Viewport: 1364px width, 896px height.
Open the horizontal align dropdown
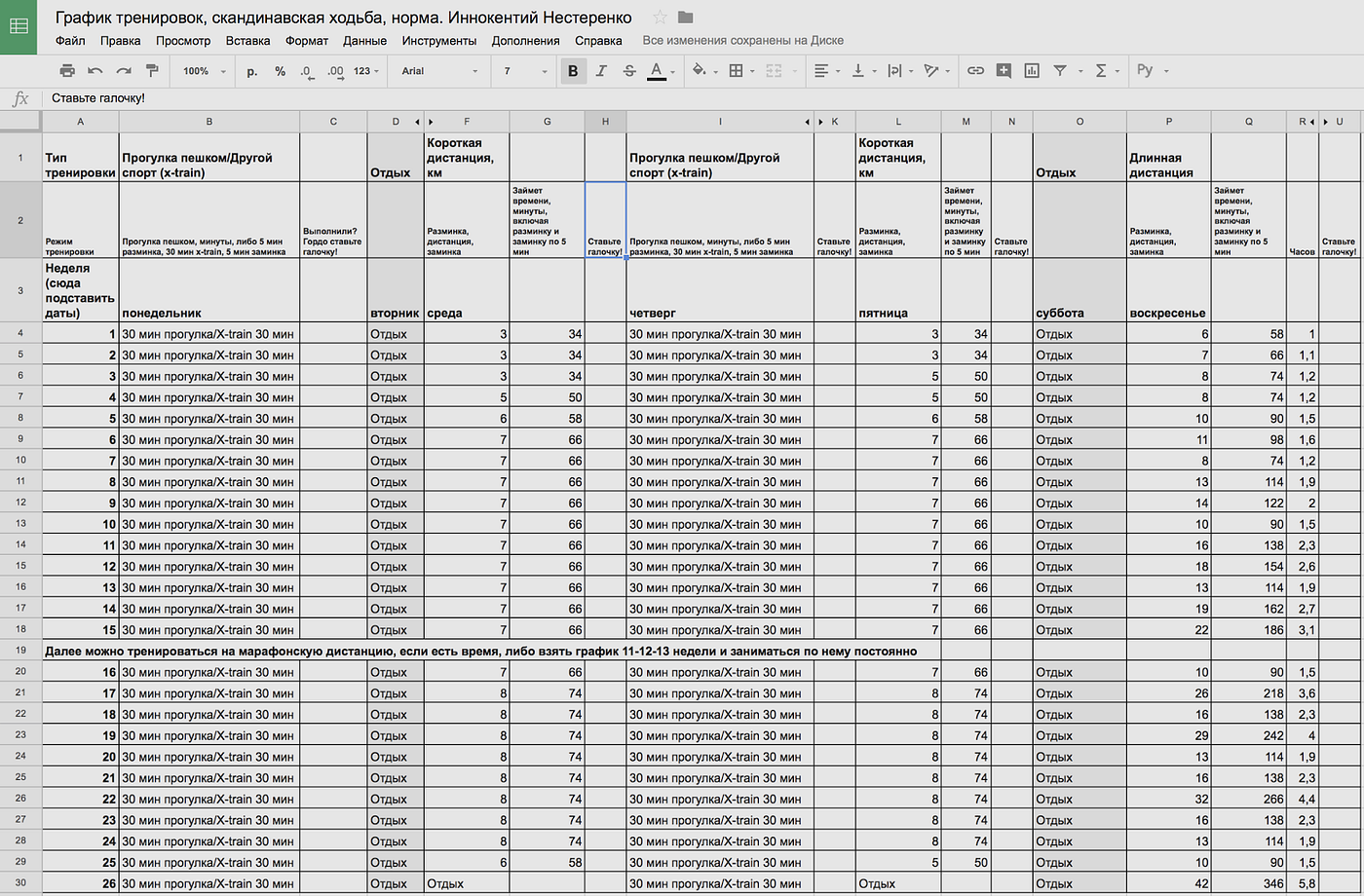pyautogui.click(x=826, y=71)
